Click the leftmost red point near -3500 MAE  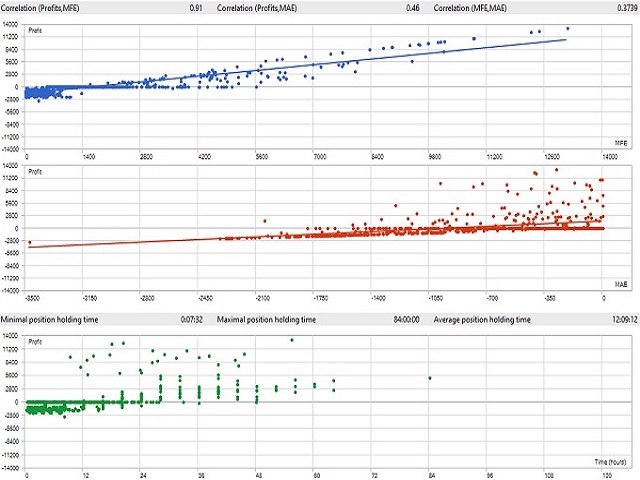30,242
